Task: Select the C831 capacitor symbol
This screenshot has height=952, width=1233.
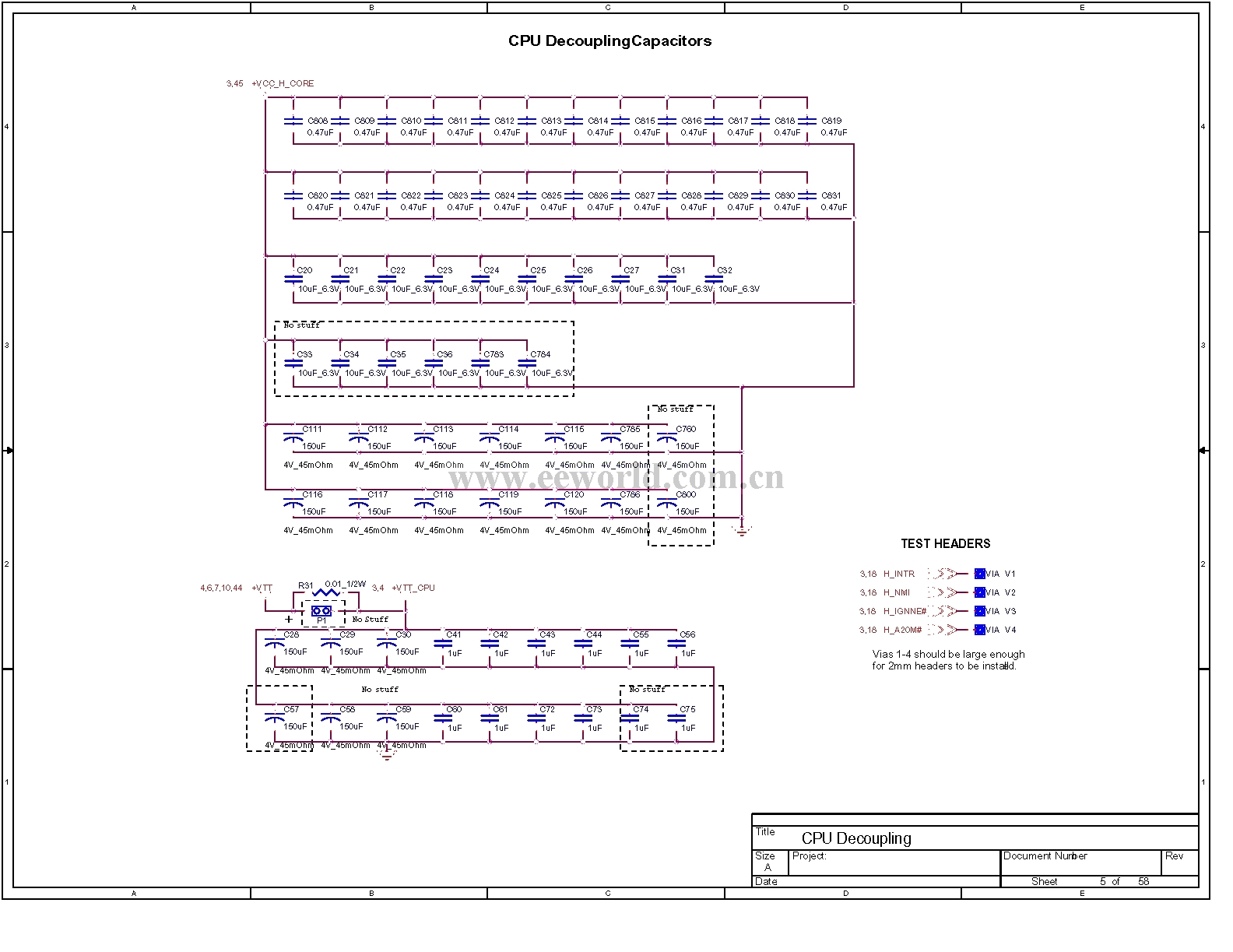Action: coord(807,195)
